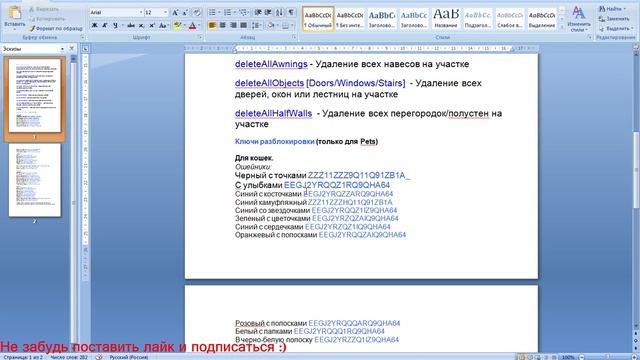Viewport: 640px width, 360px height.
Task: Click Find (Найти) in the editing group
Action: pos(612,9)
